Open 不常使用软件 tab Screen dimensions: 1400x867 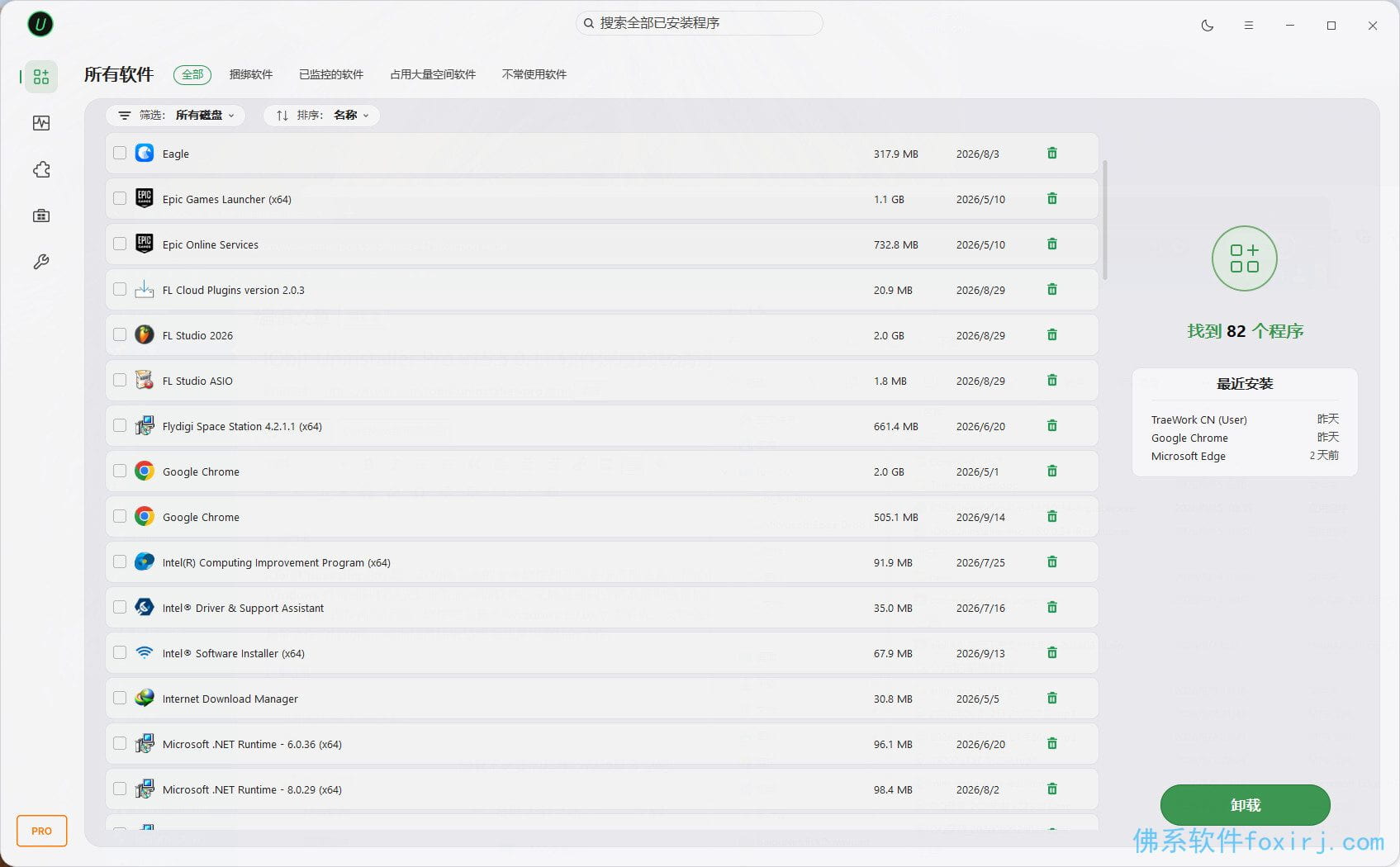tap(534, 74)
